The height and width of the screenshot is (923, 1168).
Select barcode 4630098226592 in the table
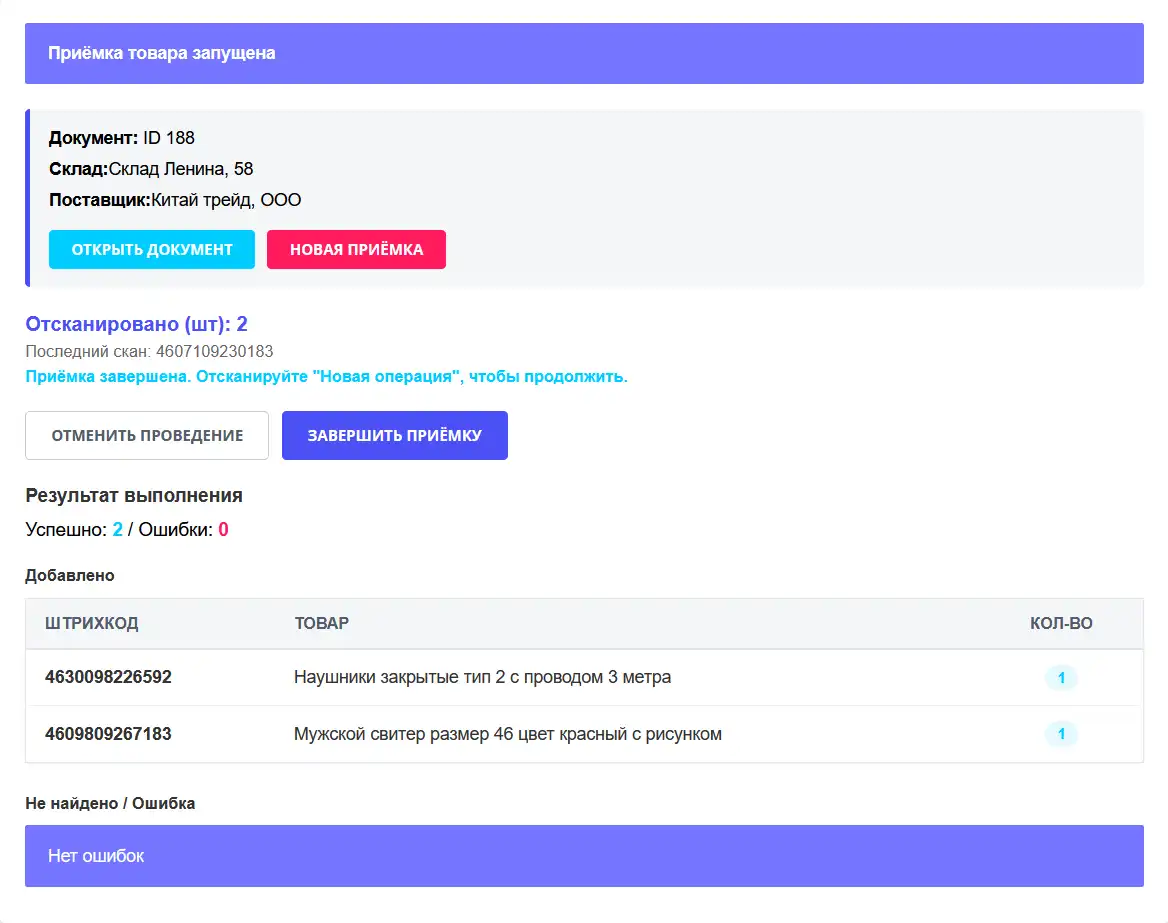click(x=108, y=677)
